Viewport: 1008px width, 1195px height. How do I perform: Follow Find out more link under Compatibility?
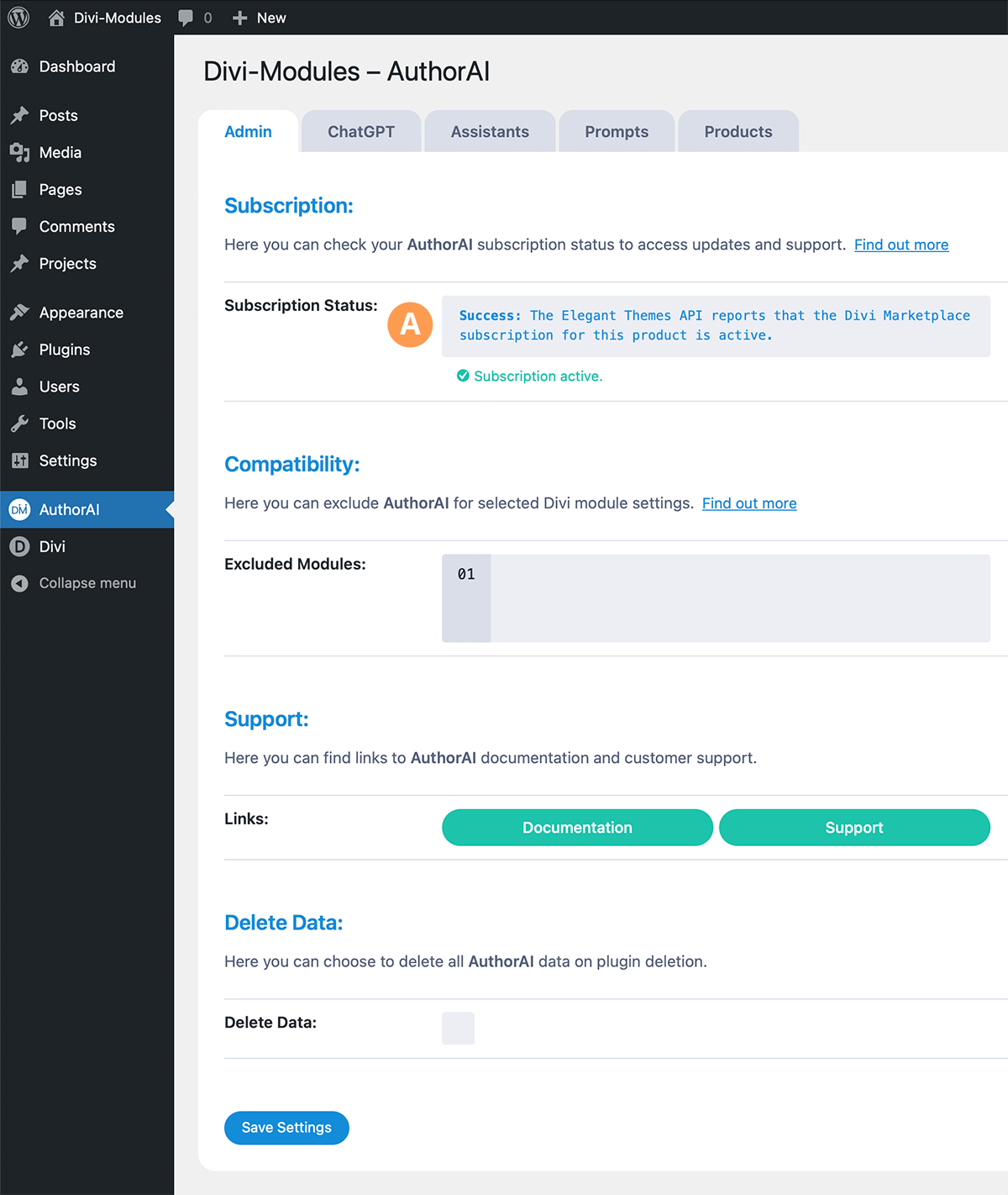(x=749, y=503)
